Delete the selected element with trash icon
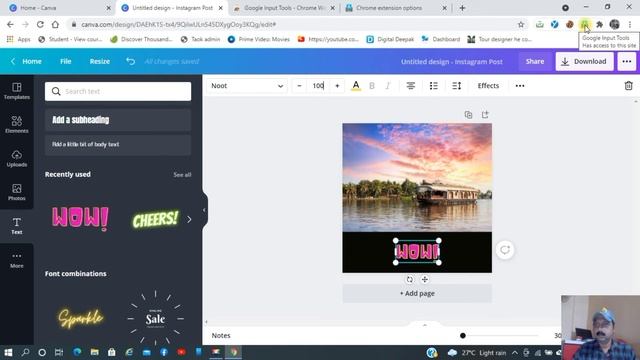 tap(629, 86)
